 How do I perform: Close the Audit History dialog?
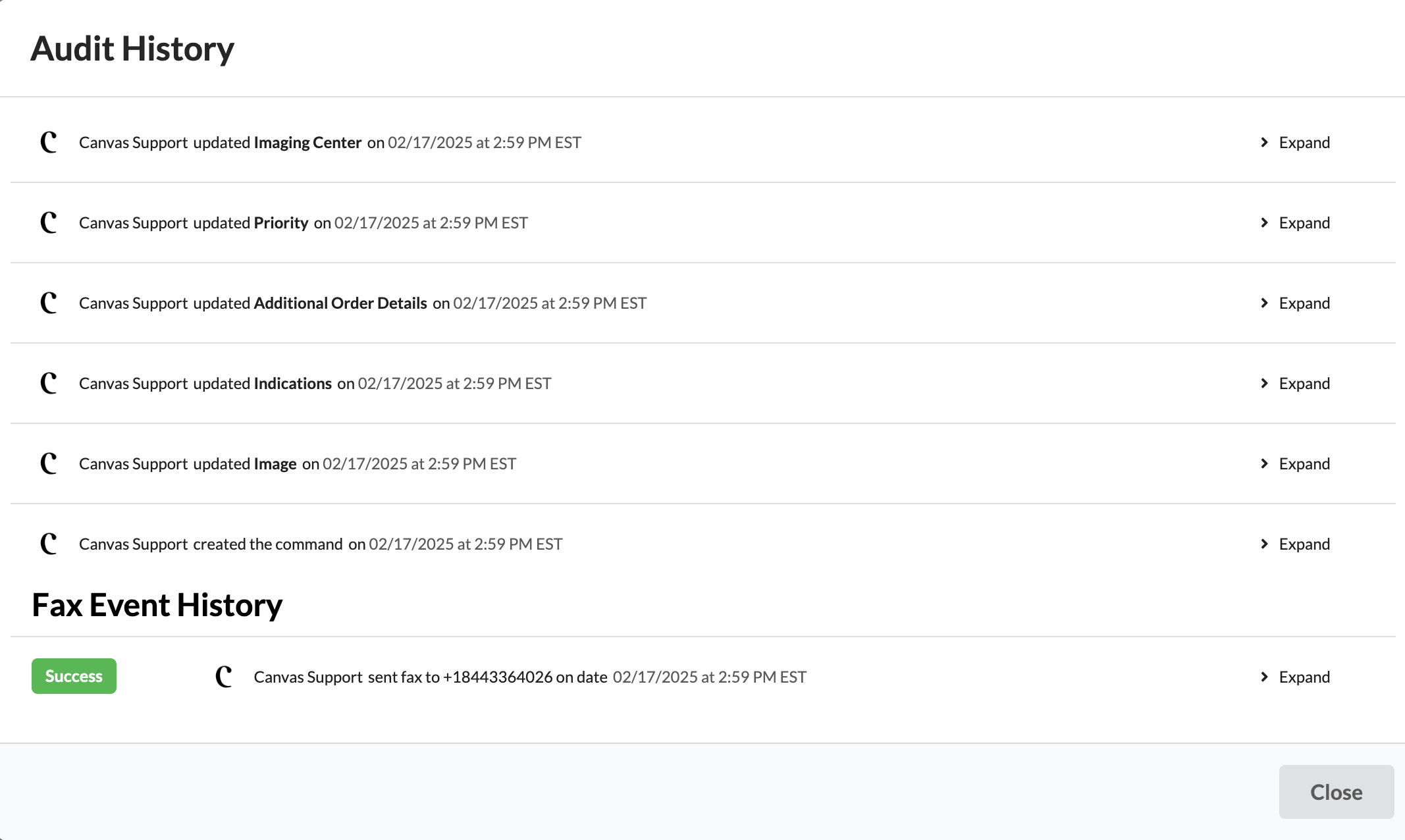click(x=1336, y=792)
